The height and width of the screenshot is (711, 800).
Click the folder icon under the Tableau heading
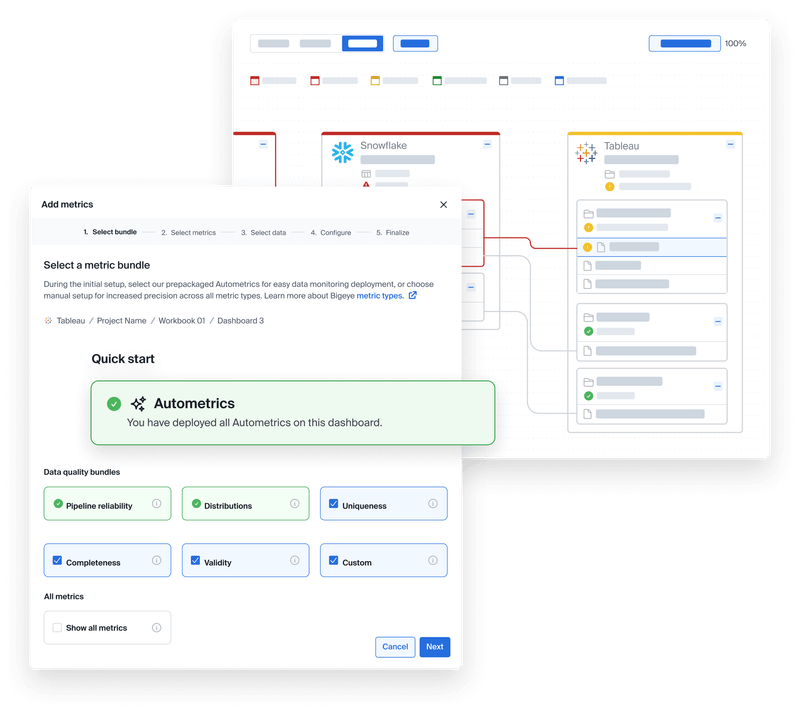point(609,174)
